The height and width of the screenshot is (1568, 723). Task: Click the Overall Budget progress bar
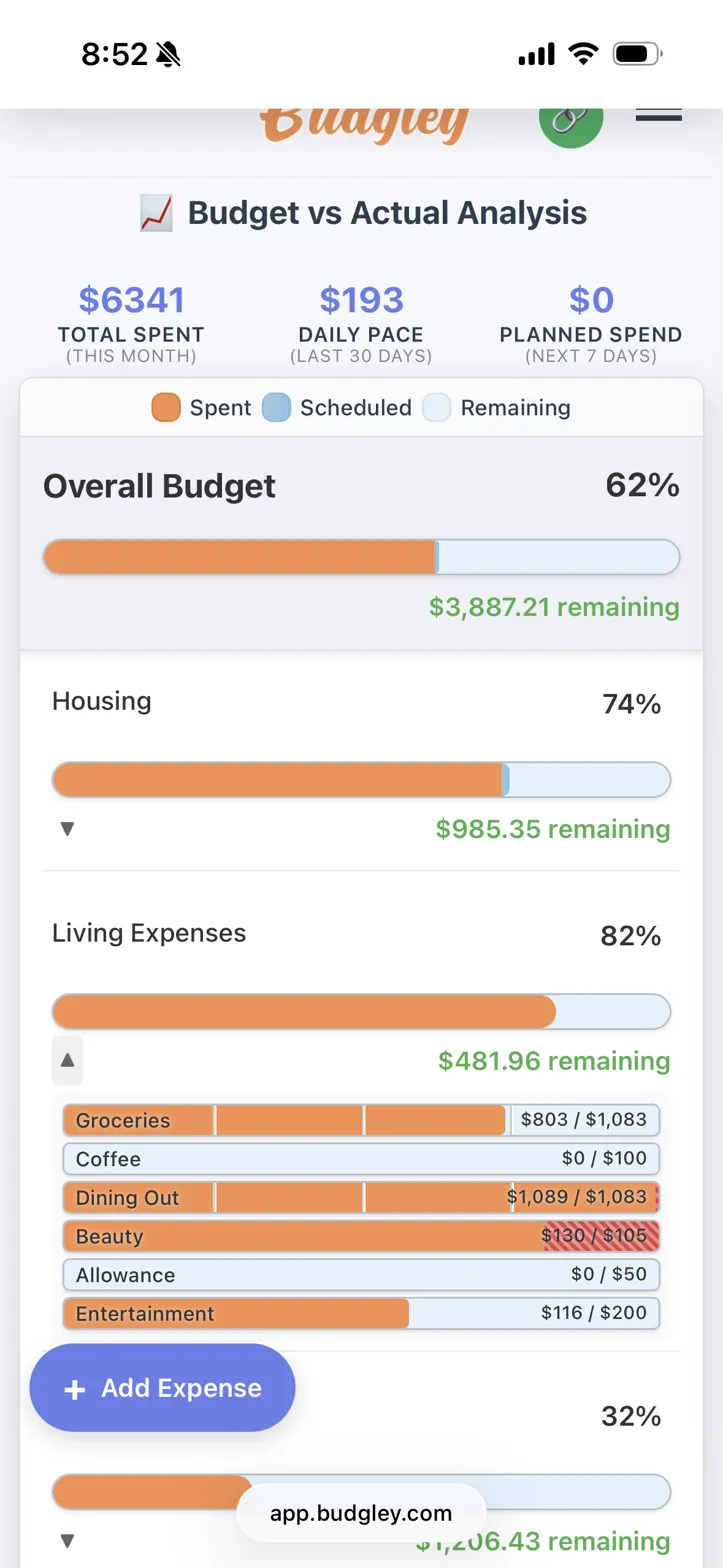point(361,557)
